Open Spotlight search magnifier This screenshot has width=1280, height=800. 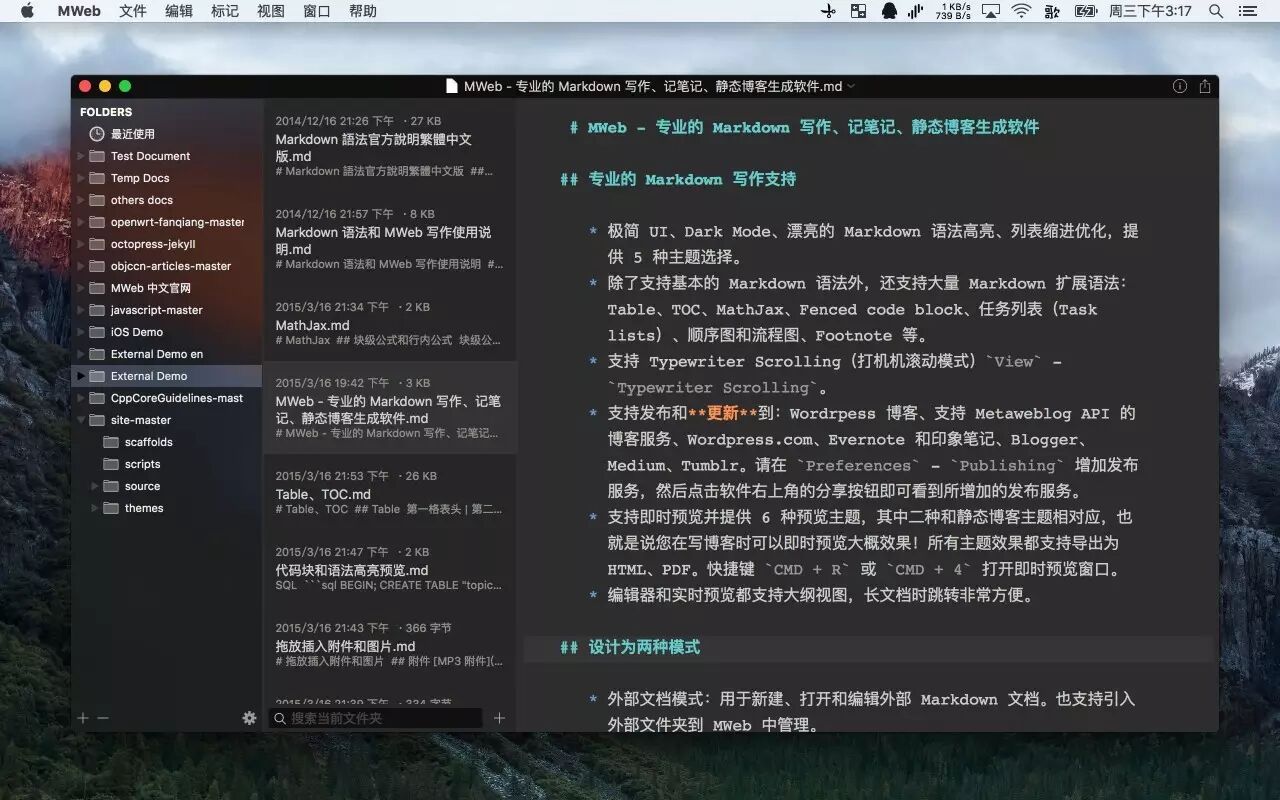(x=1216, y=11)
